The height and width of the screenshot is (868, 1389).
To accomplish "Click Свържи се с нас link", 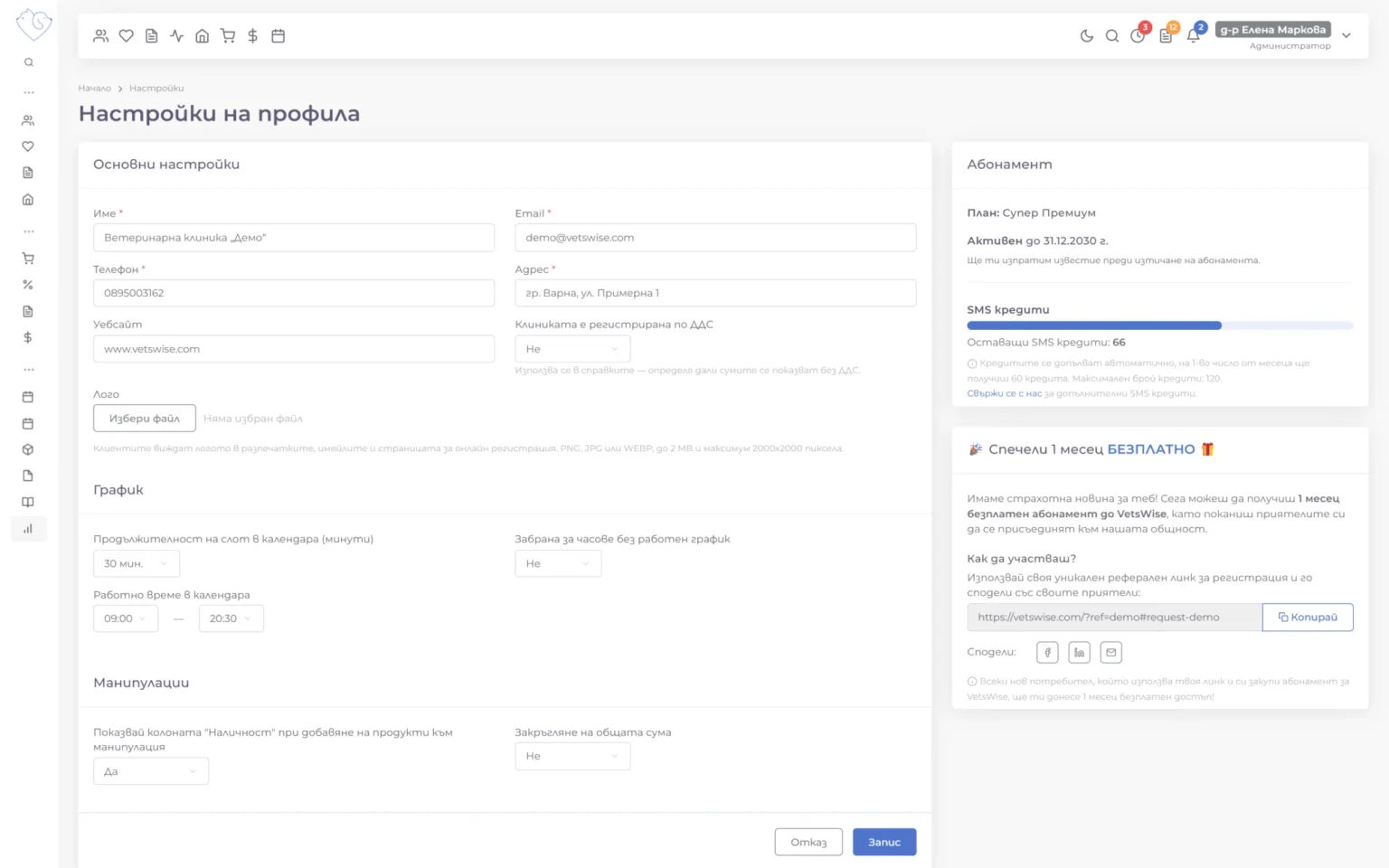I will click(1004, 393).
